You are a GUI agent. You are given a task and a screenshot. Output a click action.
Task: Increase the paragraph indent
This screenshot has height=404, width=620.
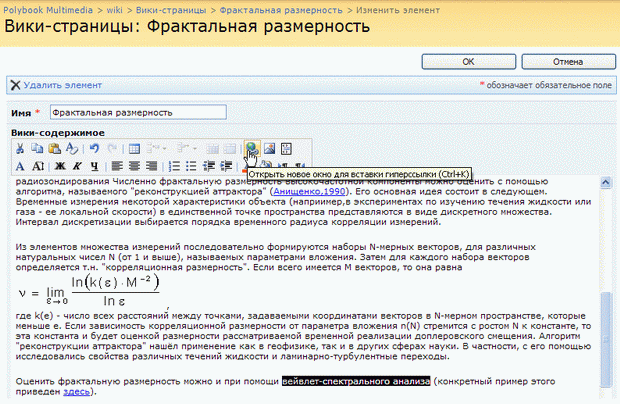[226, 166]
